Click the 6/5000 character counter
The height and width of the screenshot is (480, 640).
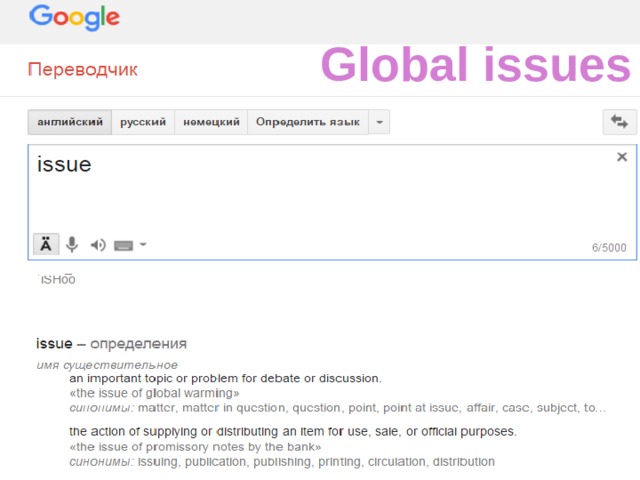[609, 248]
